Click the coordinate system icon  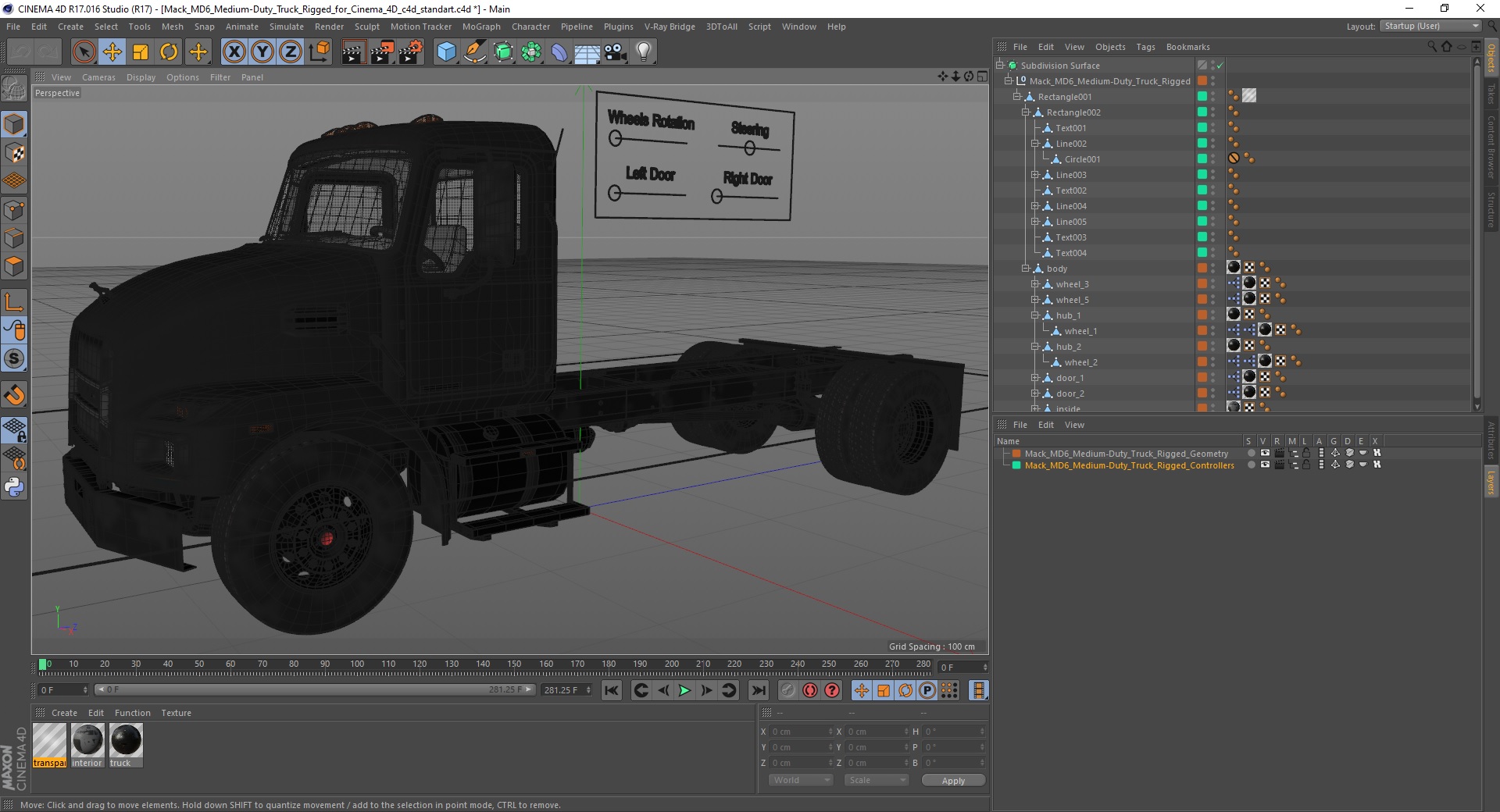(320, 52)
